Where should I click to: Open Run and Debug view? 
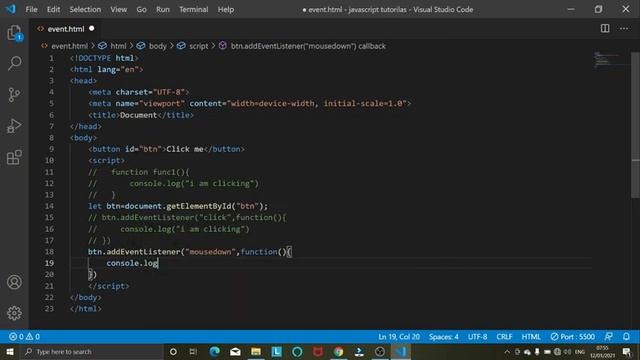point(14,126)
